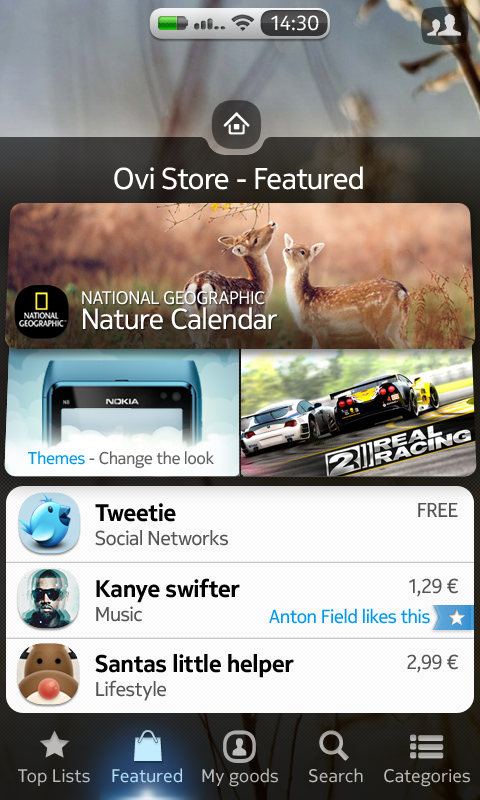Open the Themes link
This screenshot has width=480, height=800.
tap(56, 458)
